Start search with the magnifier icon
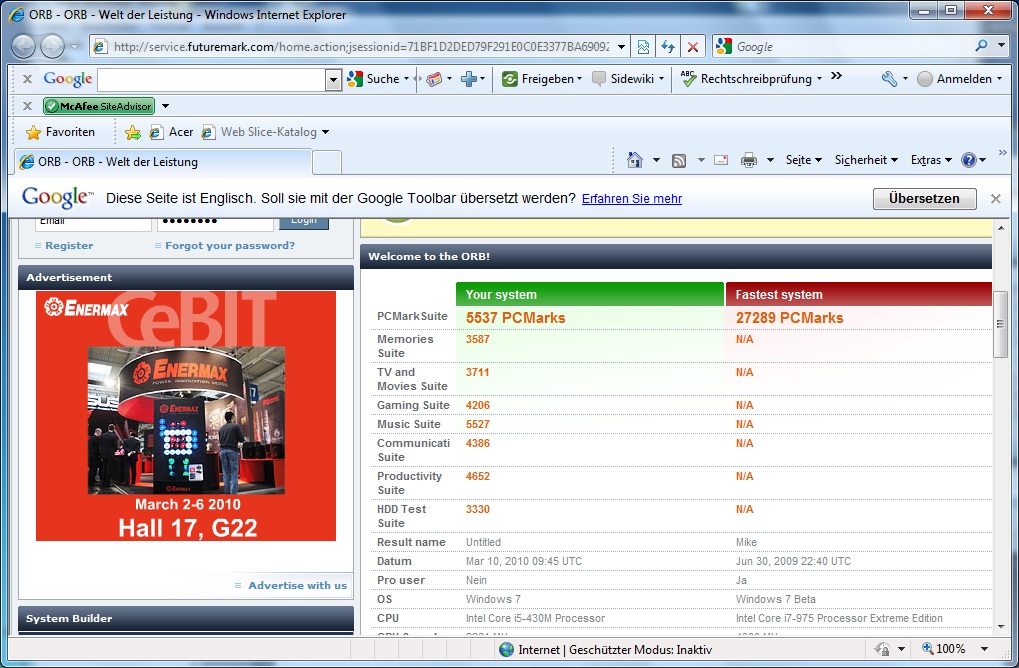1019x668 pixels. click(x=981, y=46)
